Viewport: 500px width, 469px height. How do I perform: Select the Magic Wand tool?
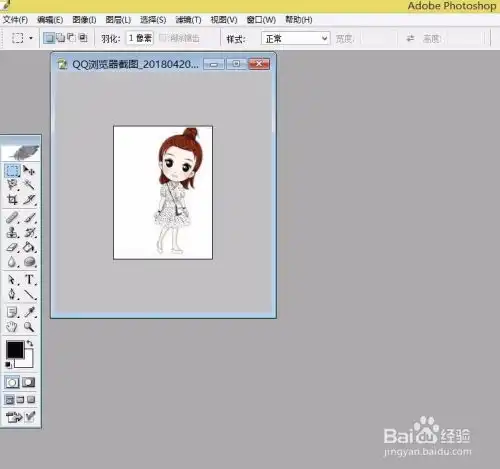click(29, 185)
